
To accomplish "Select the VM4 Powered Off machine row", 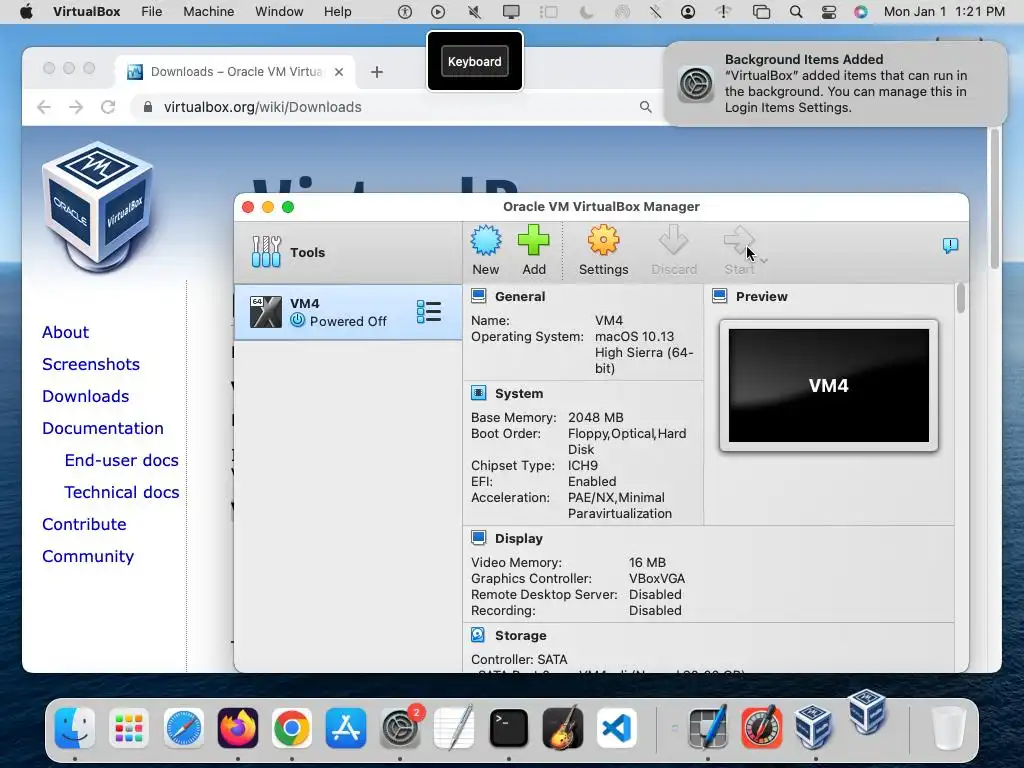I will point(348,312).
